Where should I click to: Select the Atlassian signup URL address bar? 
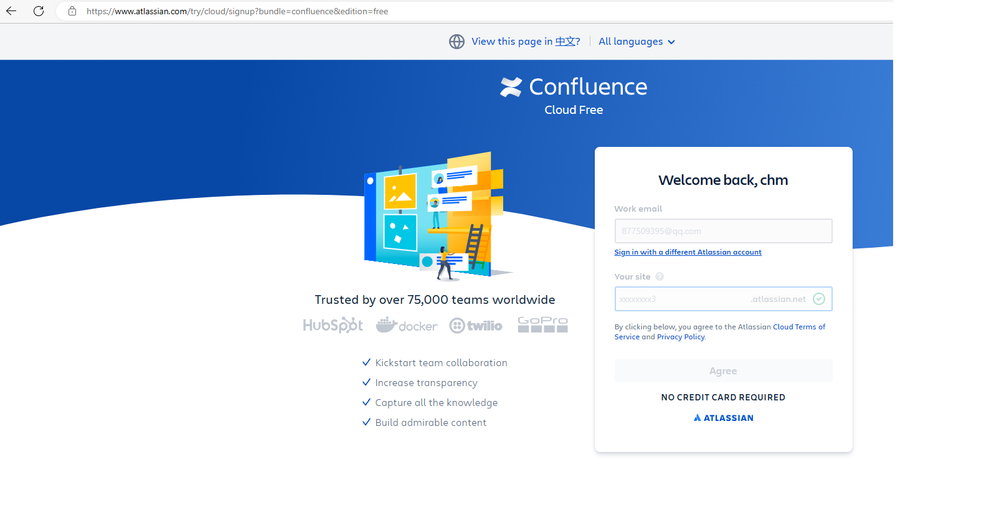[x=237, y=11]
